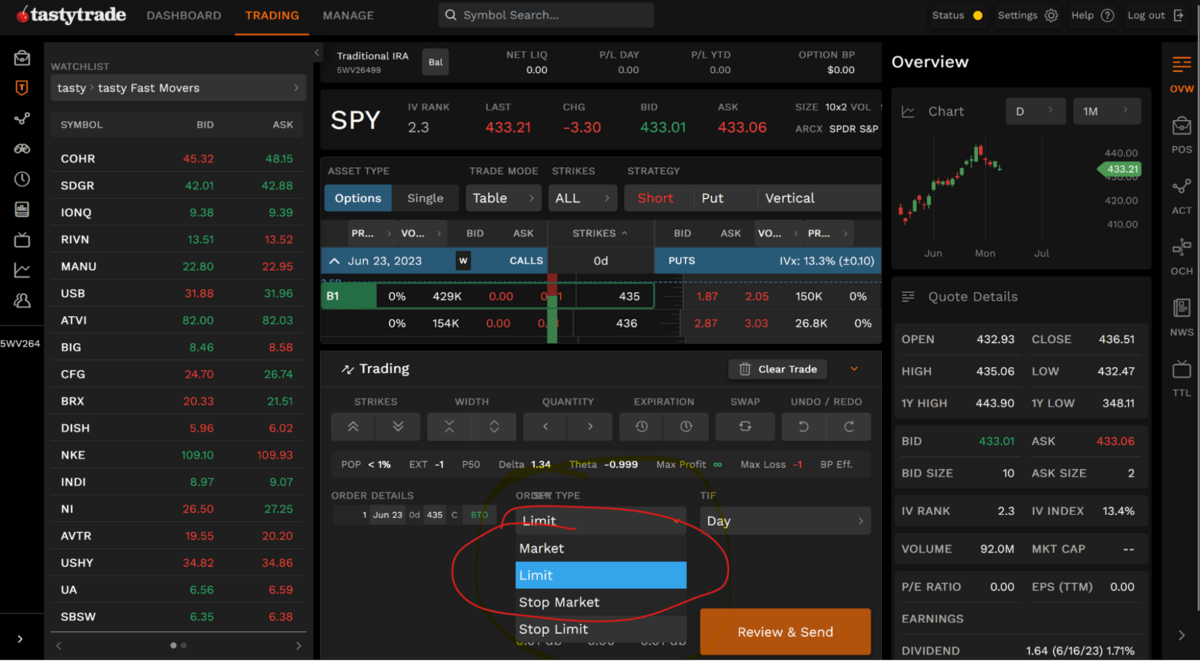This screenshot has height=669, width=1200.
Task: Click the Swap order icon
Action: [745, 426]
